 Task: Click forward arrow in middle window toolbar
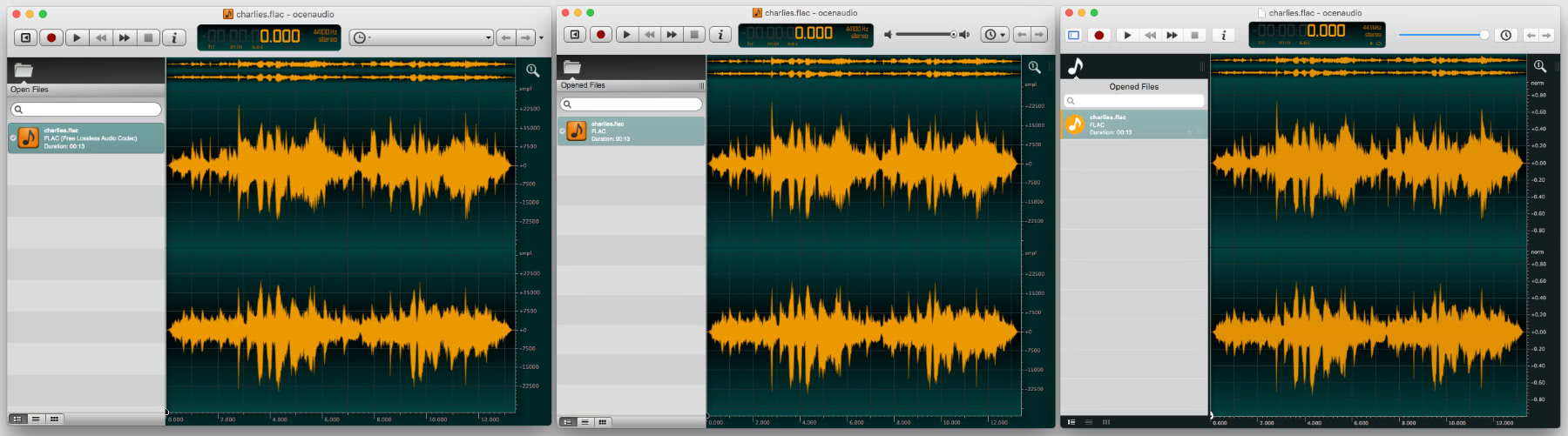(1041, 35)
